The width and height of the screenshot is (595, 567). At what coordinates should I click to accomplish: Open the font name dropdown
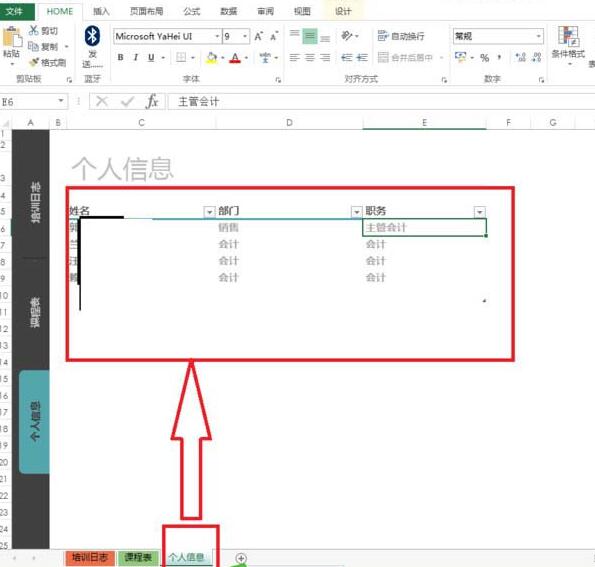click(x=217, y=36)
